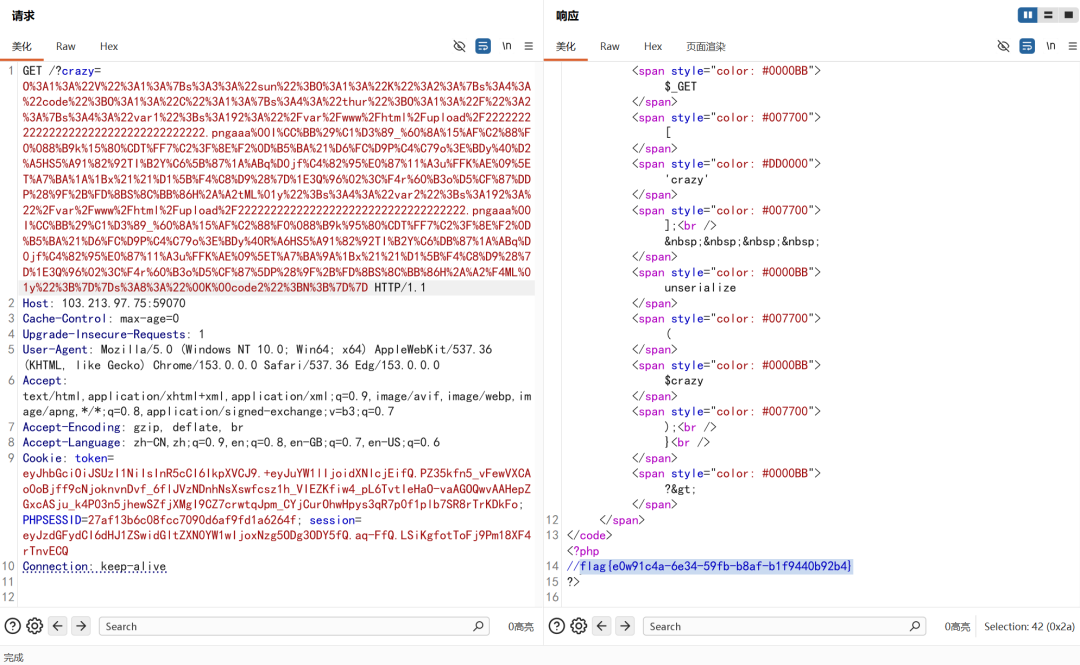
Task: Go to previous match in request search
Action: tap(58, 626)
